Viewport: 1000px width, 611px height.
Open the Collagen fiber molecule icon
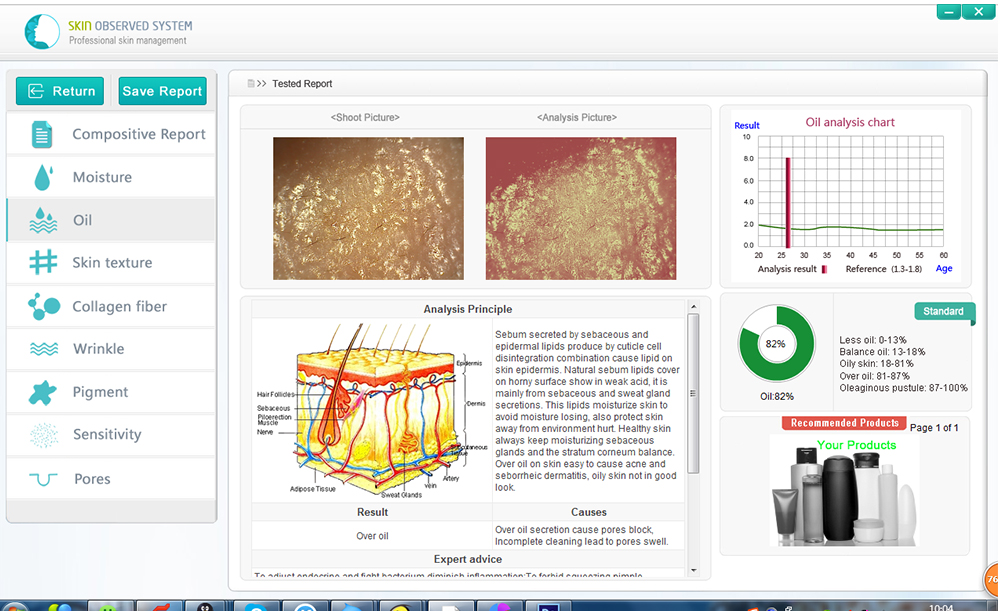tap(43, 306)
